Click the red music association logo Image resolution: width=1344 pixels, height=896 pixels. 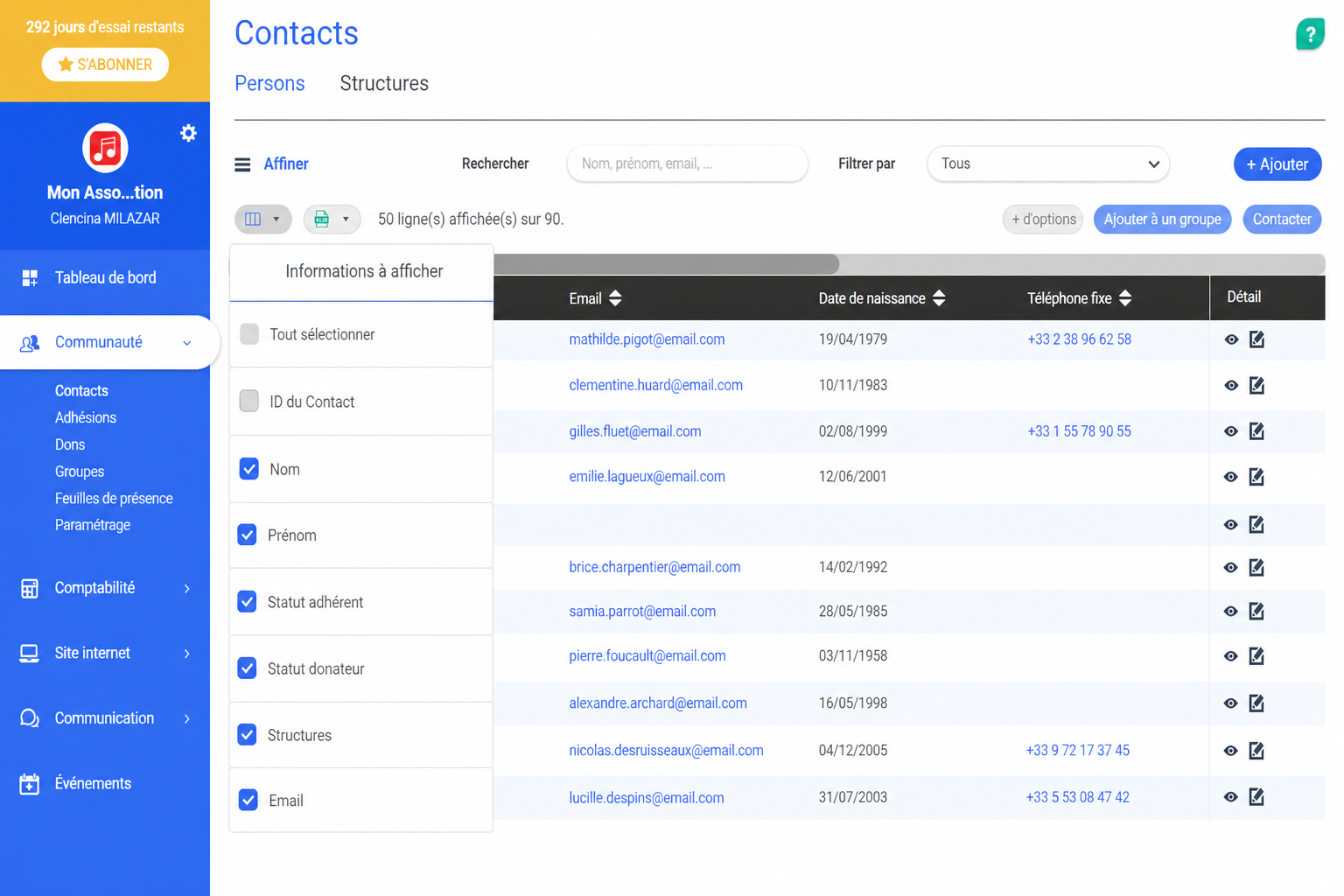point(105,148)
